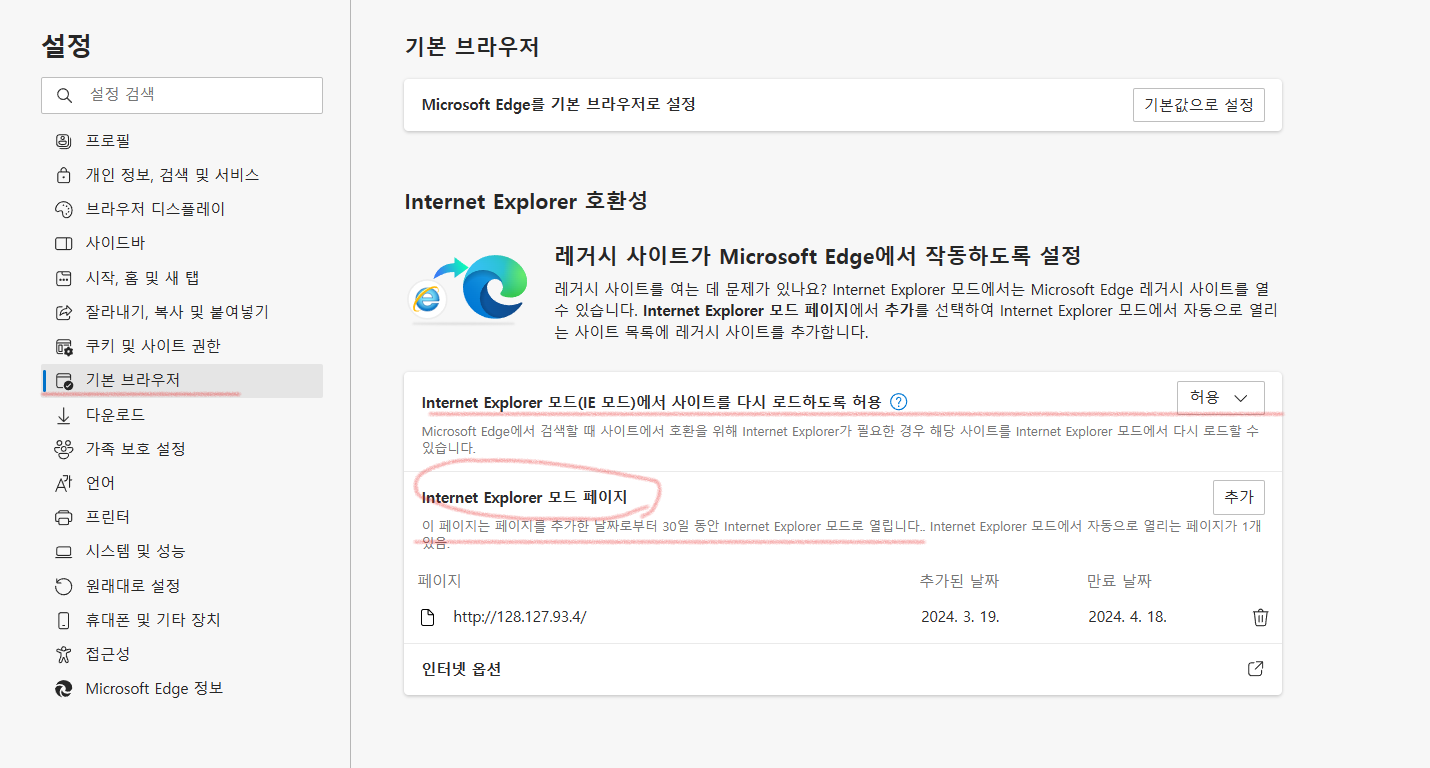Delete the http://128.127.93.4/ entry with trash icon
Screen dimensions: 1430x768
(1260, 617)
